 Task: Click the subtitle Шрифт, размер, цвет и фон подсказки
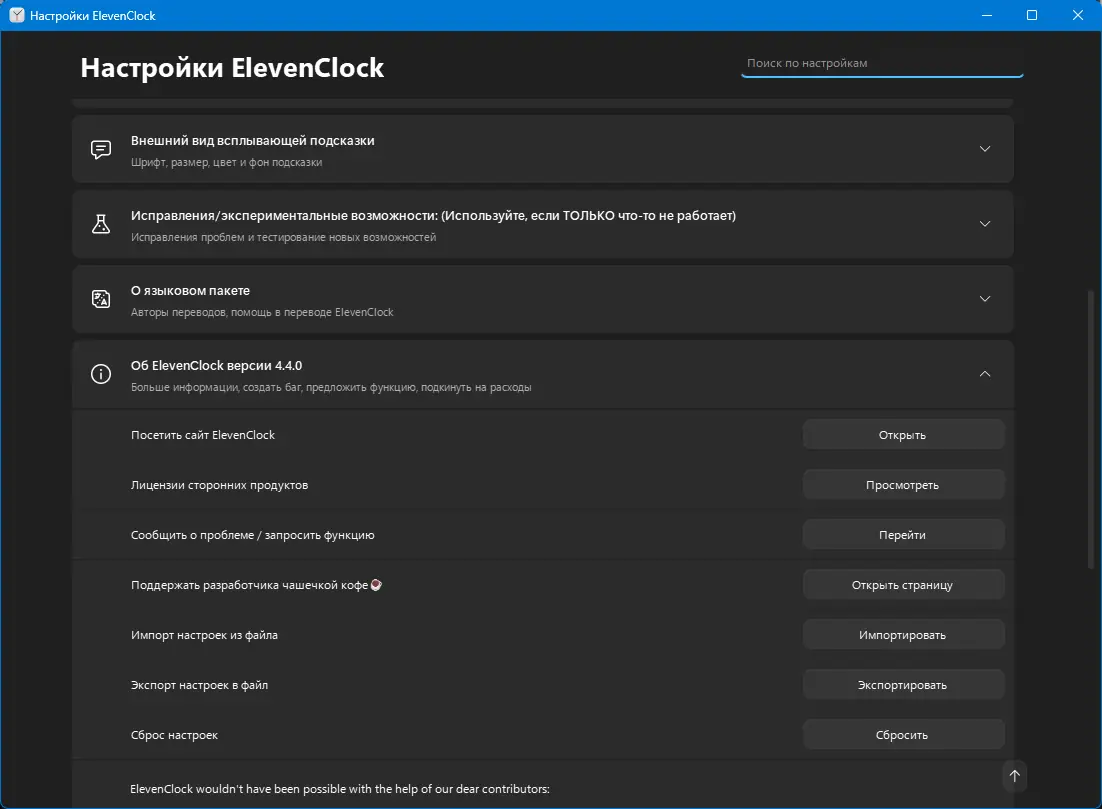coord(226,162)
